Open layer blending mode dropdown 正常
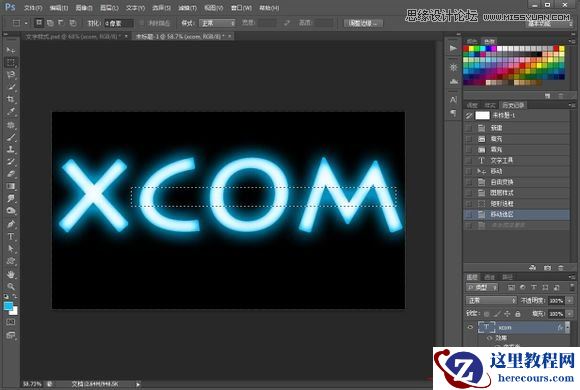The height and width of the screenshot is (390, 580). (491, 300)
